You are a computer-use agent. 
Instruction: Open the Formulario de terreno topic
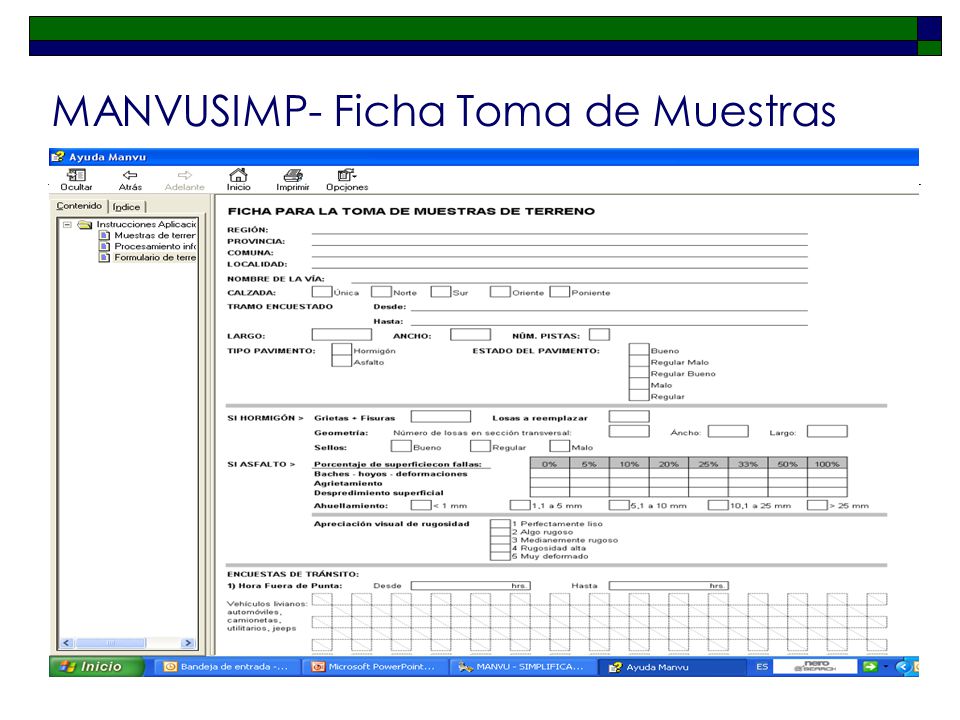click(x=155, y=257)
